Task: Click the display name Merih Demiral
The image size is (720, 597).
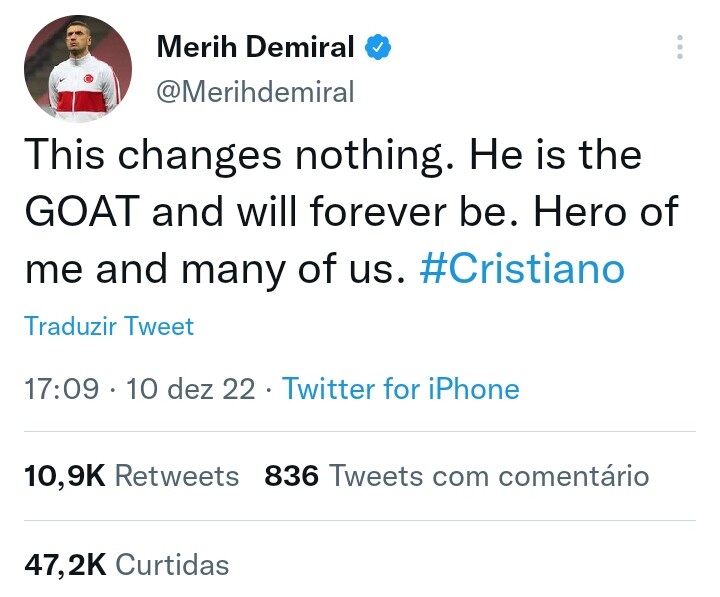Action: [255, 46]
